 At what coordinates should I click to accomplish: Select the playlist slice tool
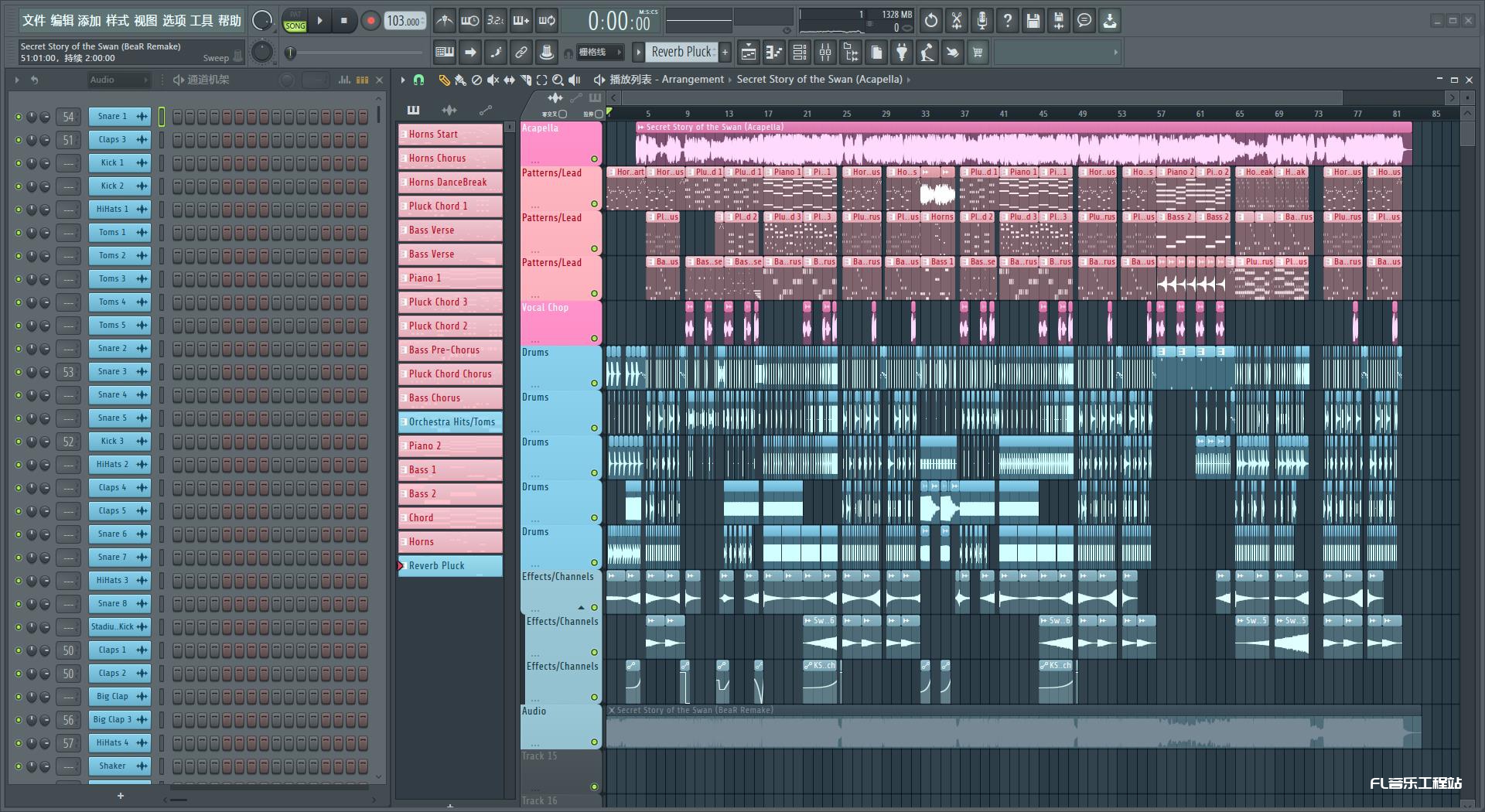pyautogui.click(x=525, y=80)
